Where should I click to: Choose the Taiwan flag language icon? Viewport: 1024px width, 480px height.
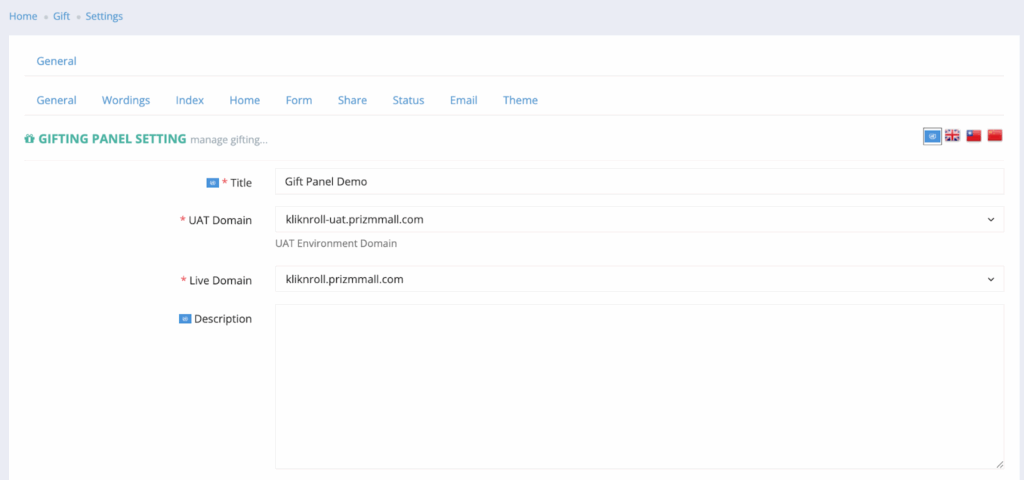point(974,136)
